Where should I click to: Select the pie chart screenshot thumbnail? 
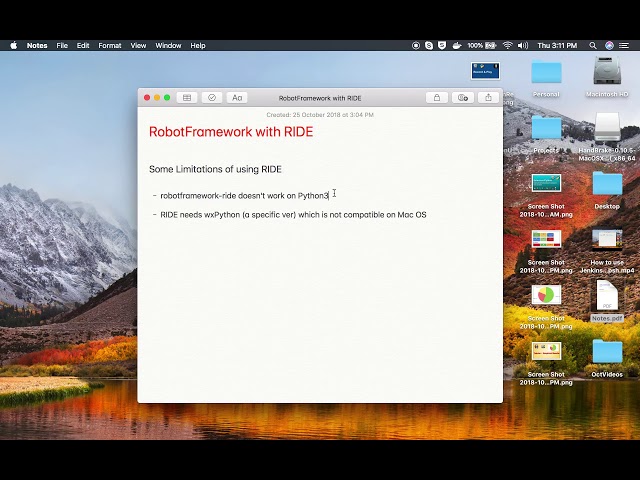point(546,294)
